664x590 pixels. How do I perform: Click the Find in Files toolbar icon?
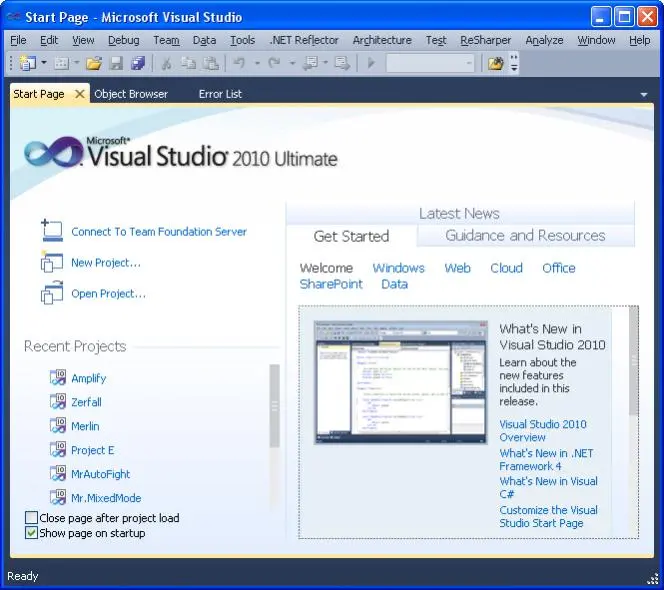(x=495, y=64)
